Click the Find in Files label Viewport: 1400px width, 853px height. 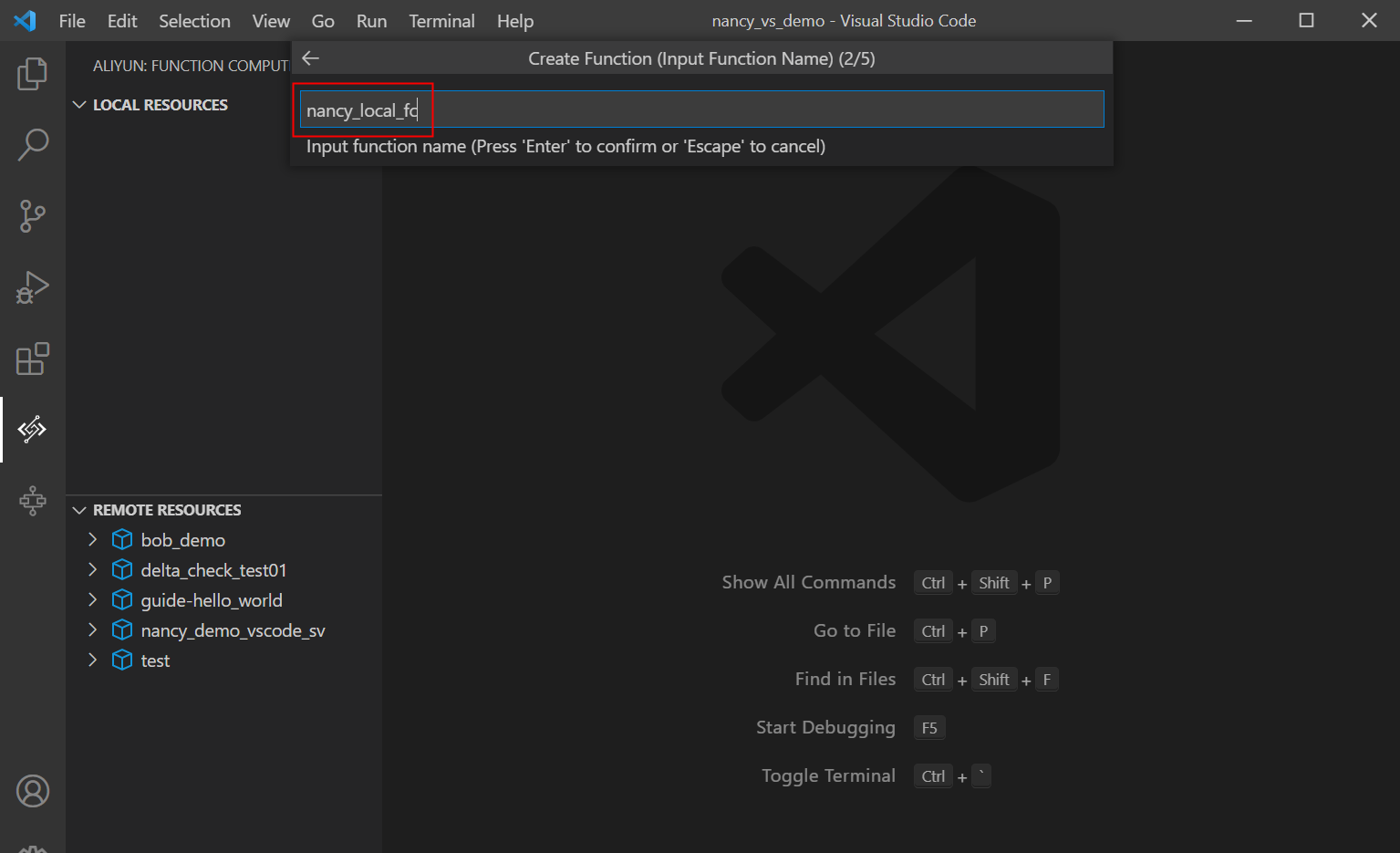(x=845, y=679)
